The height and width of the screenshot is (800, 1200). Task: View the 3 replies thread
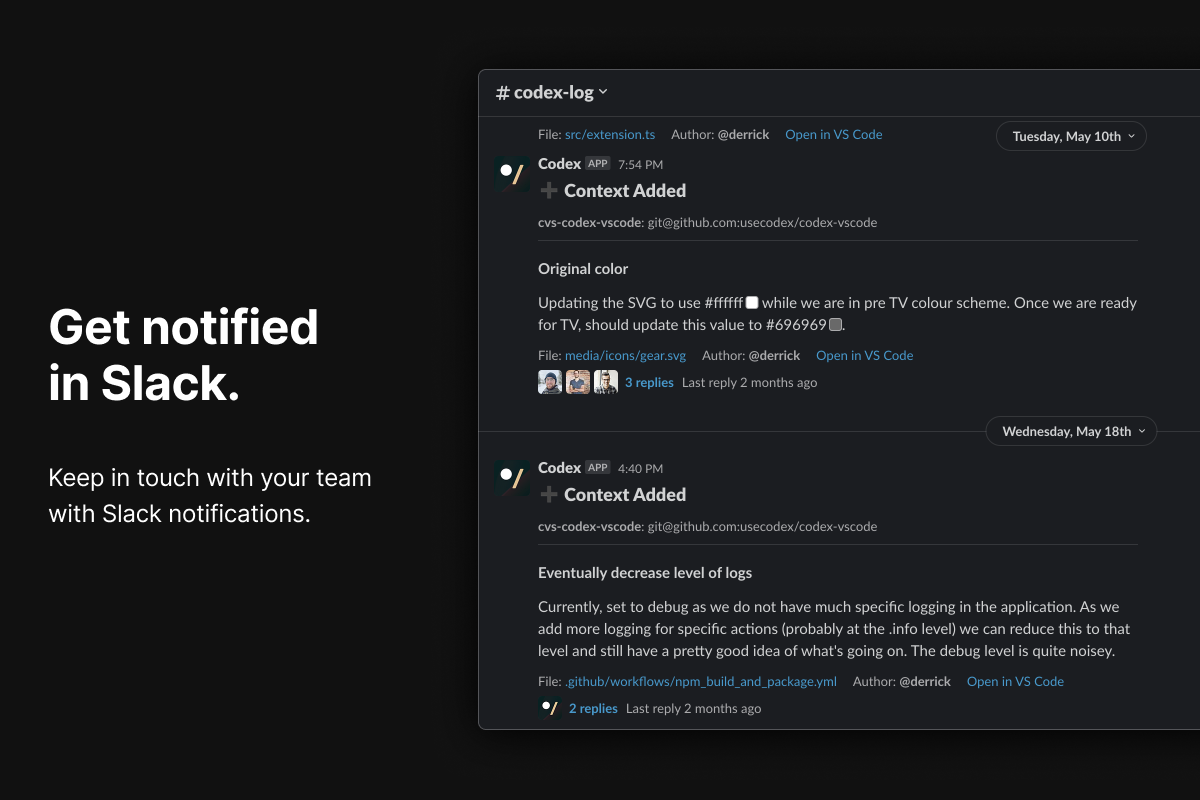(x=649, y=382)
